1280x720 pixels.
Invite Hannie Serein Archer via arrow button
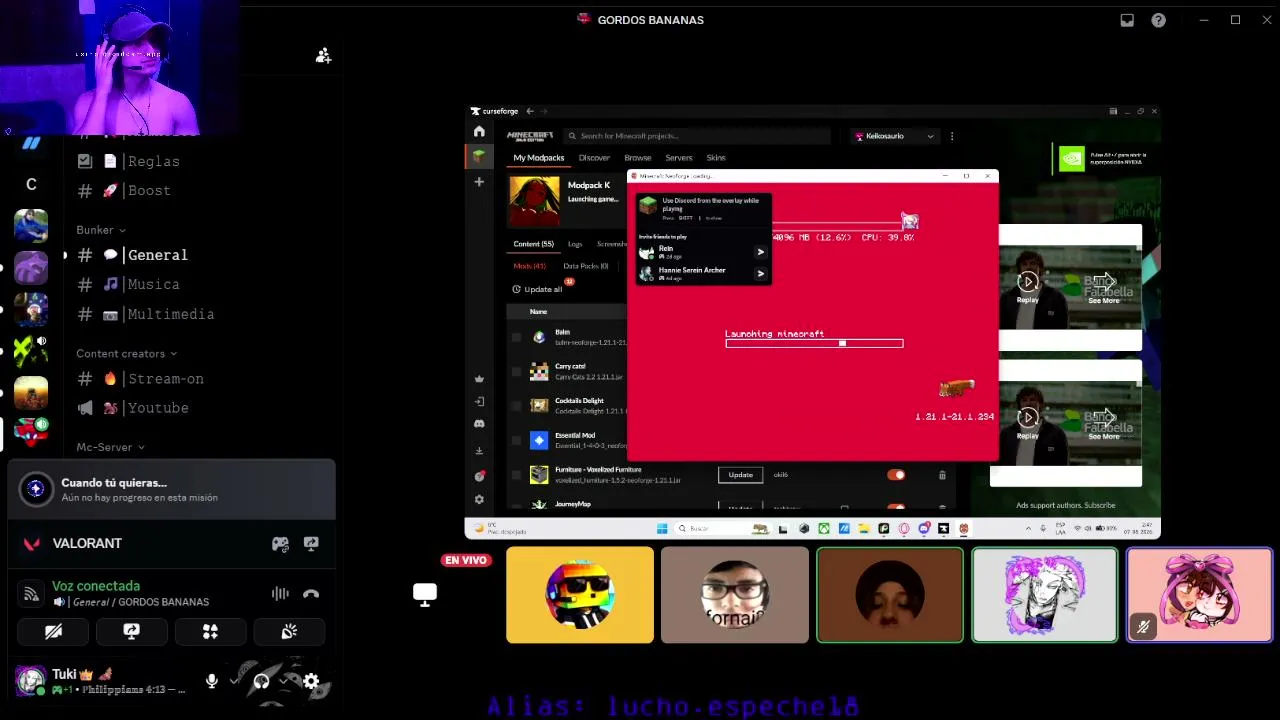coord(760,273)
